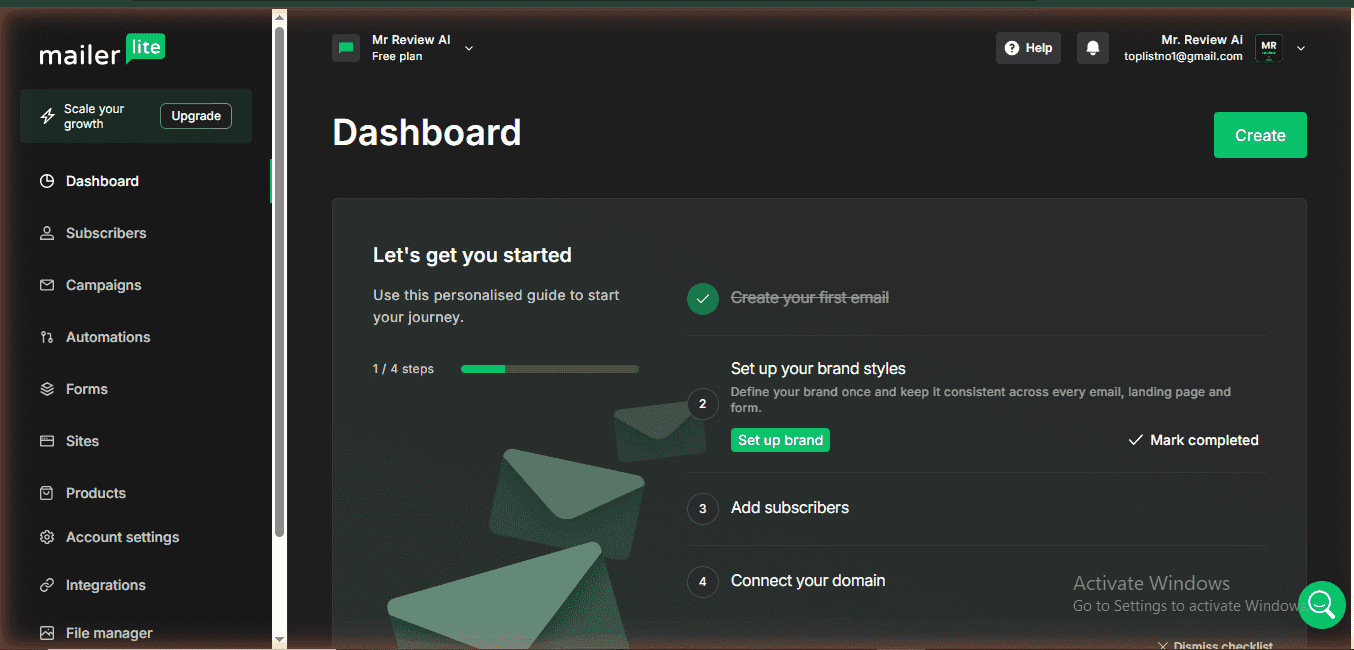Click the green completed checkmark circle
This screenshot has width=1354, height=650.
click(x=703, y=298)
